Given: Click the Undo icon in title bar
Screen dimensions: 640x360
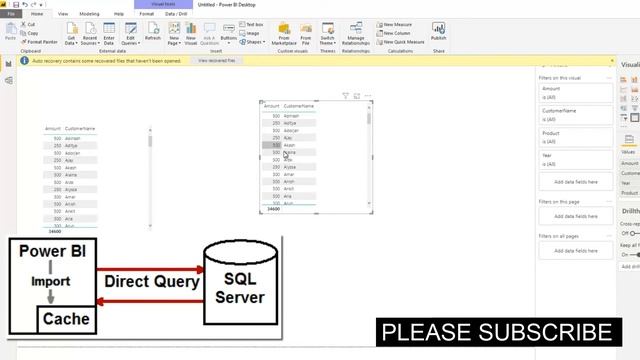Looking at the screenshot, I should [25, 4].
